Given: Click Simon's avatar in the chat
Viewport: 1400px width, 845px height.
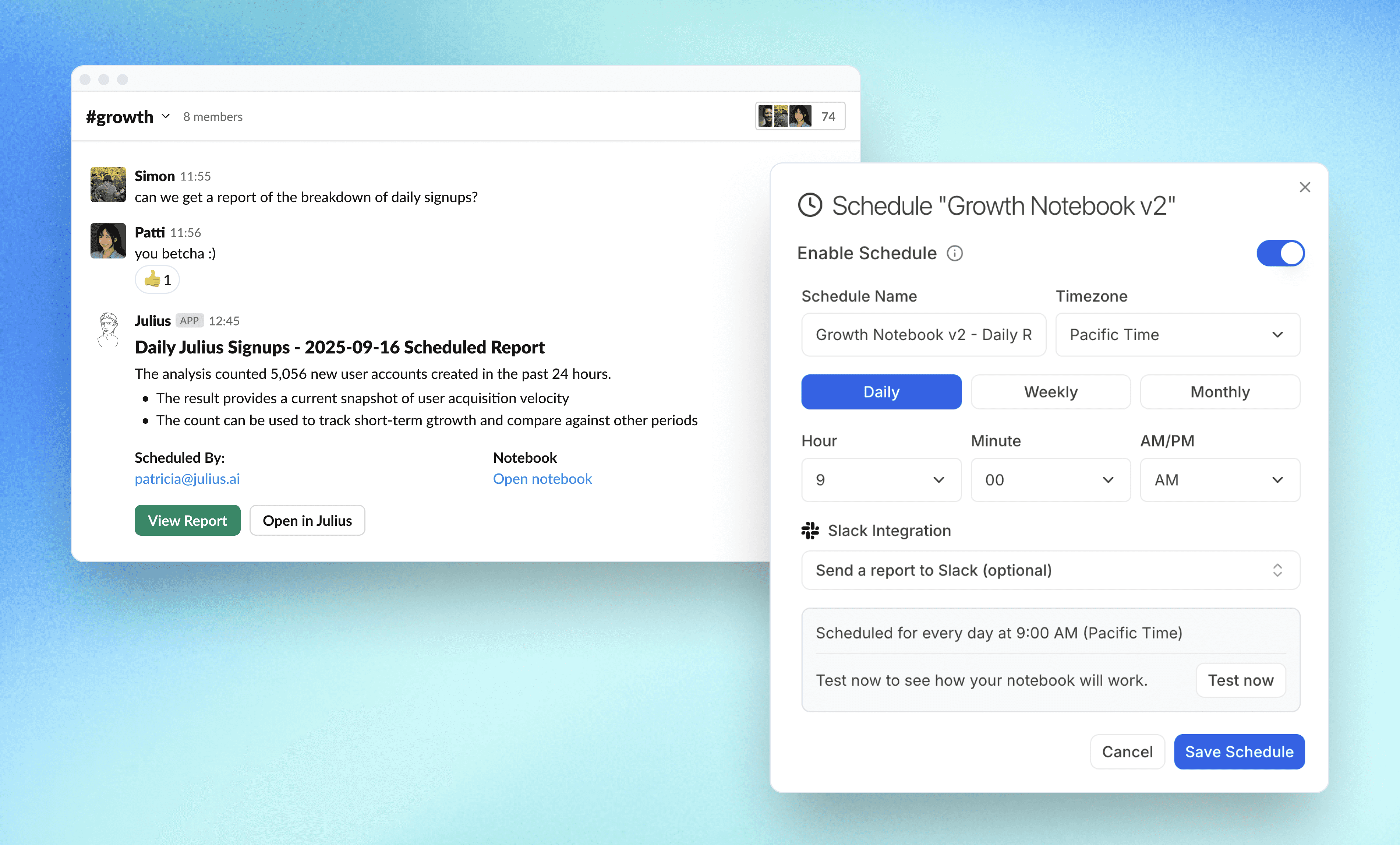Looking at the screenshot, I should tap(108, 184).
